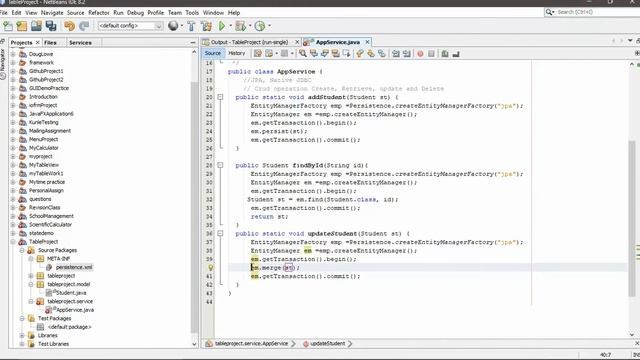This screenshot has height=360, width=640.
Task: Open the Debug Project dropdown arrow
Action: 250,26
